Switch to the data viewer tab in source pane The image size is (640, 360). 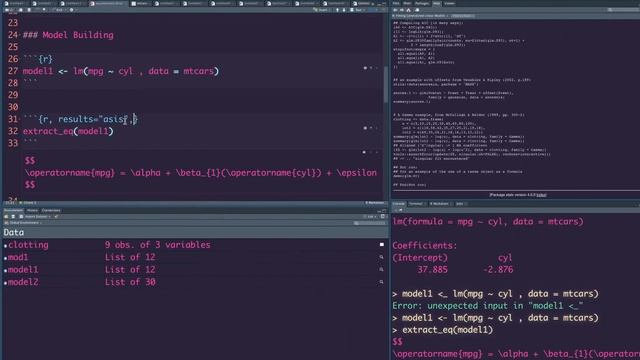(141, 3)
